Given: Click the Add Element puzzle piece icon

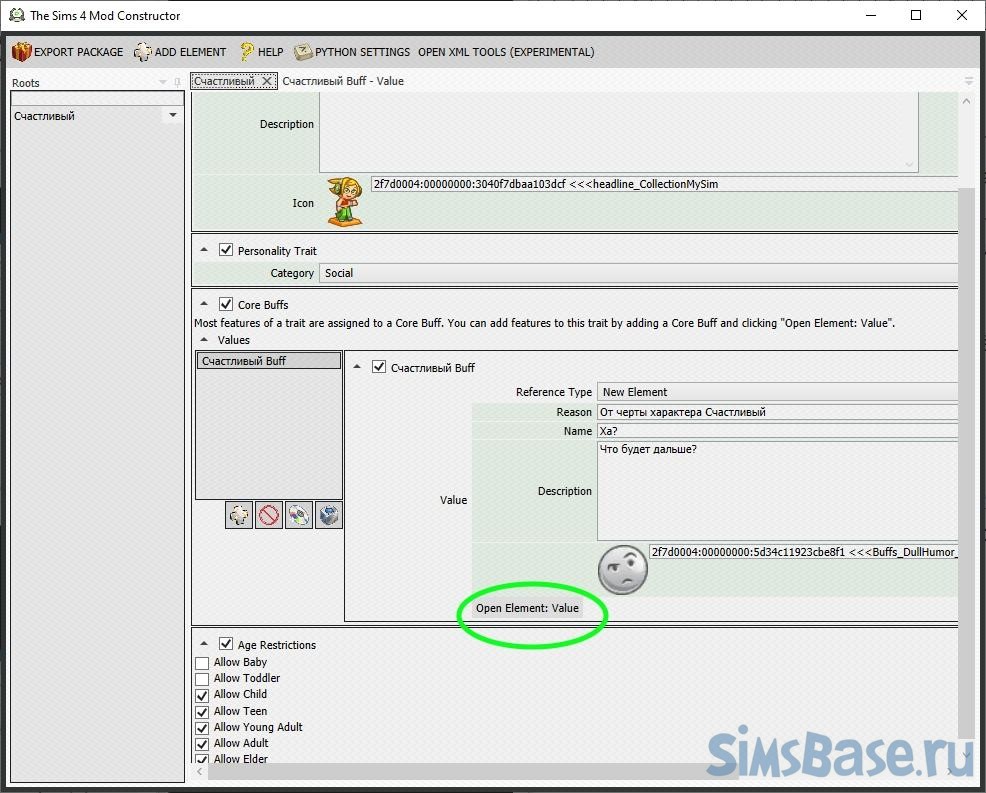Looking at the screenshot, I should 143,52.
